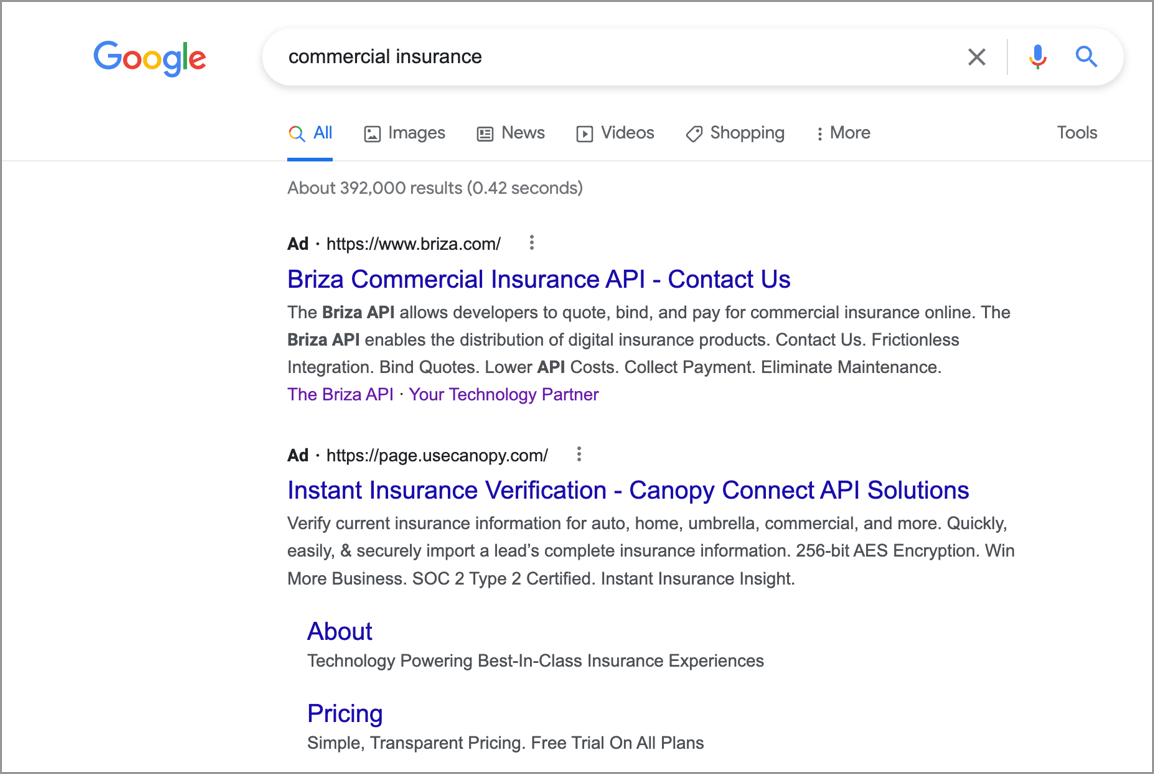Click the Technology Powering Best-In-Class description
1154x774 pixels.
click(x=535, y=661)
